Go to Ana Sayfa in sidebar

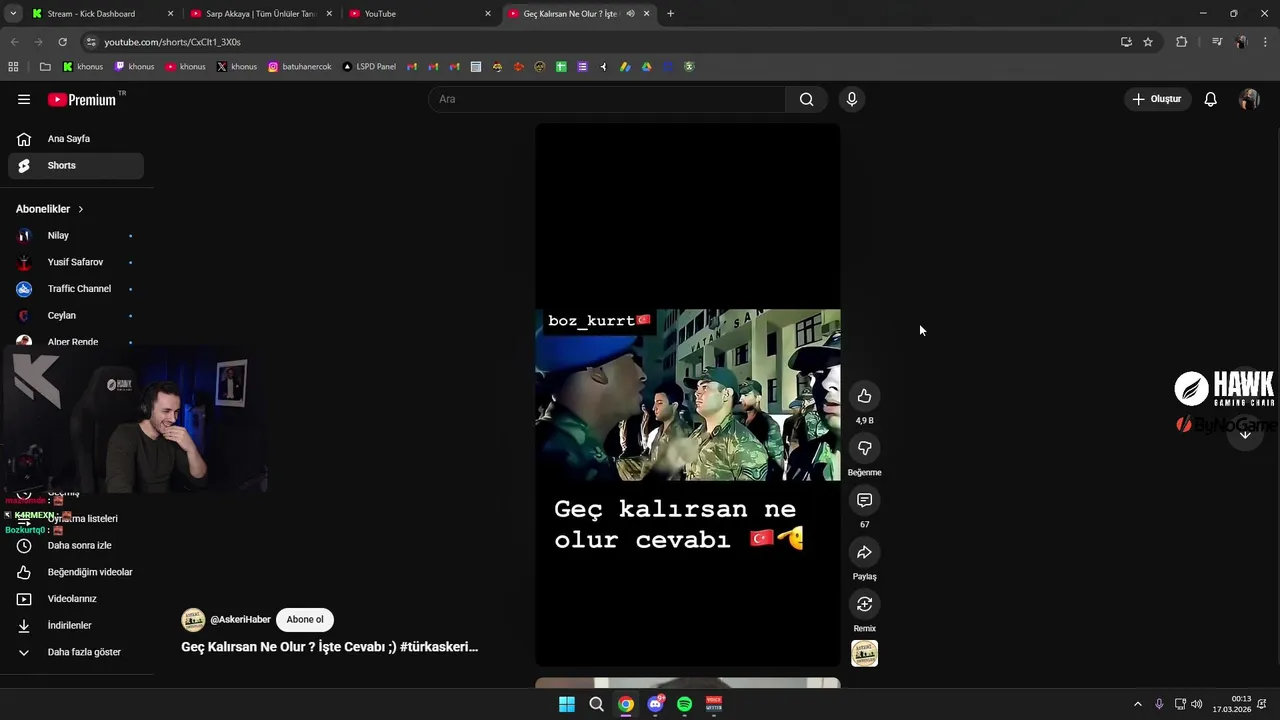[x=76, y=139]
